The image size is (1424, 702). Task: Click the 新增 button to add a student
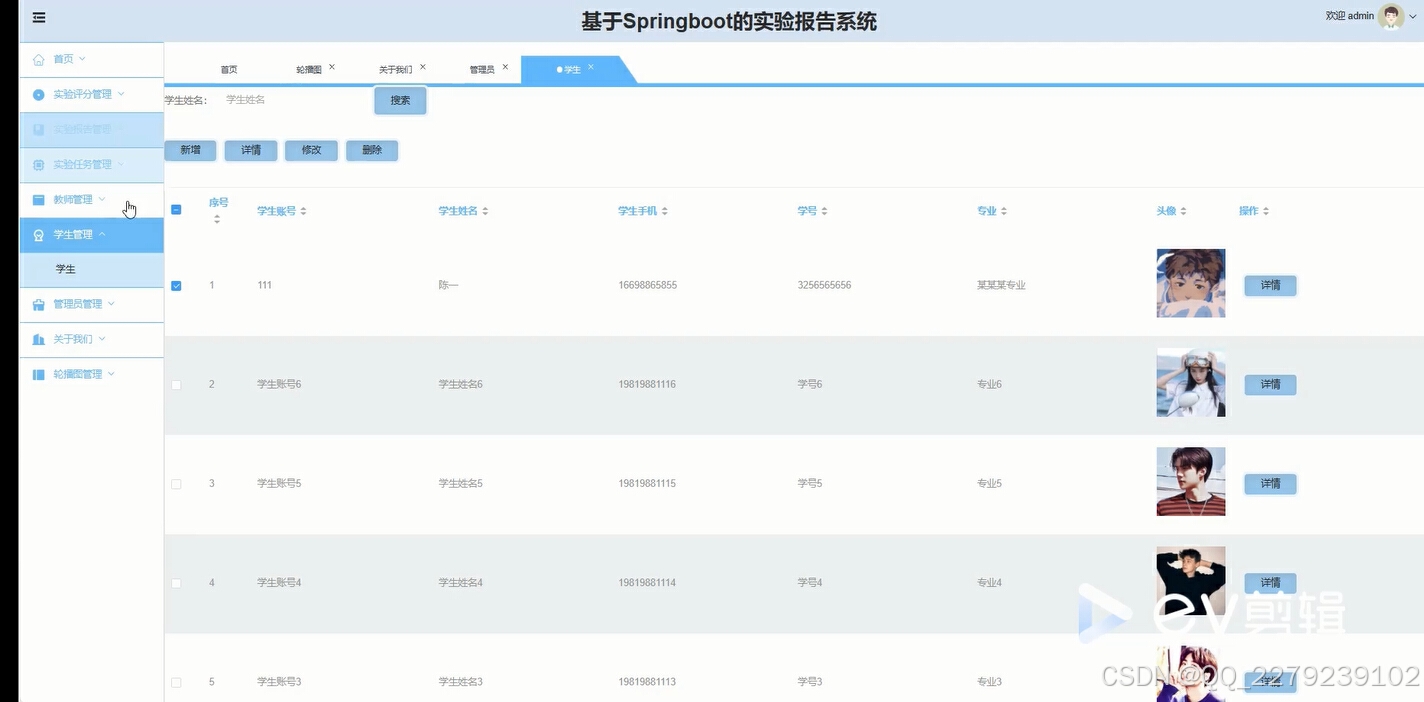190,150
